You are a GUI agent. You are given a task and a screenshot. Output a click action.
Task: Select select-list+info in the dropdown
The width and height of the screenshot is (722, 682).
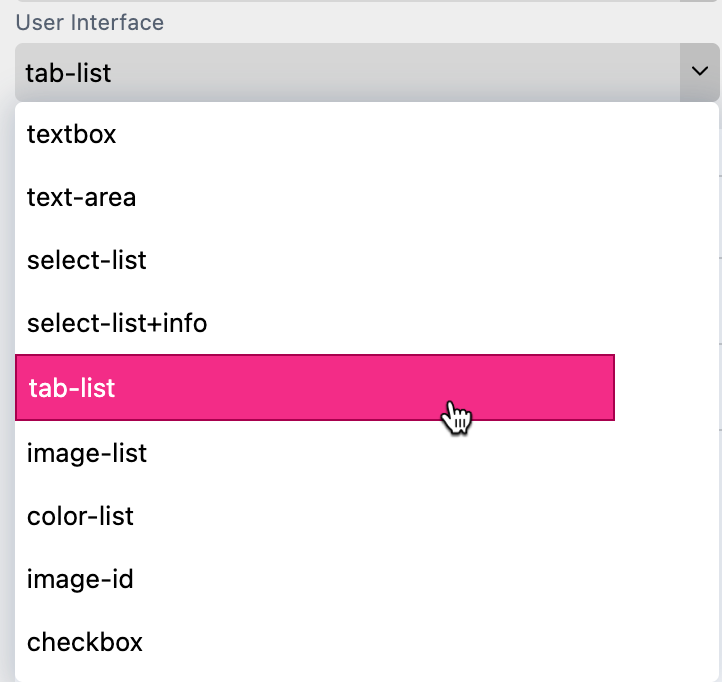[x=117, y=323]
